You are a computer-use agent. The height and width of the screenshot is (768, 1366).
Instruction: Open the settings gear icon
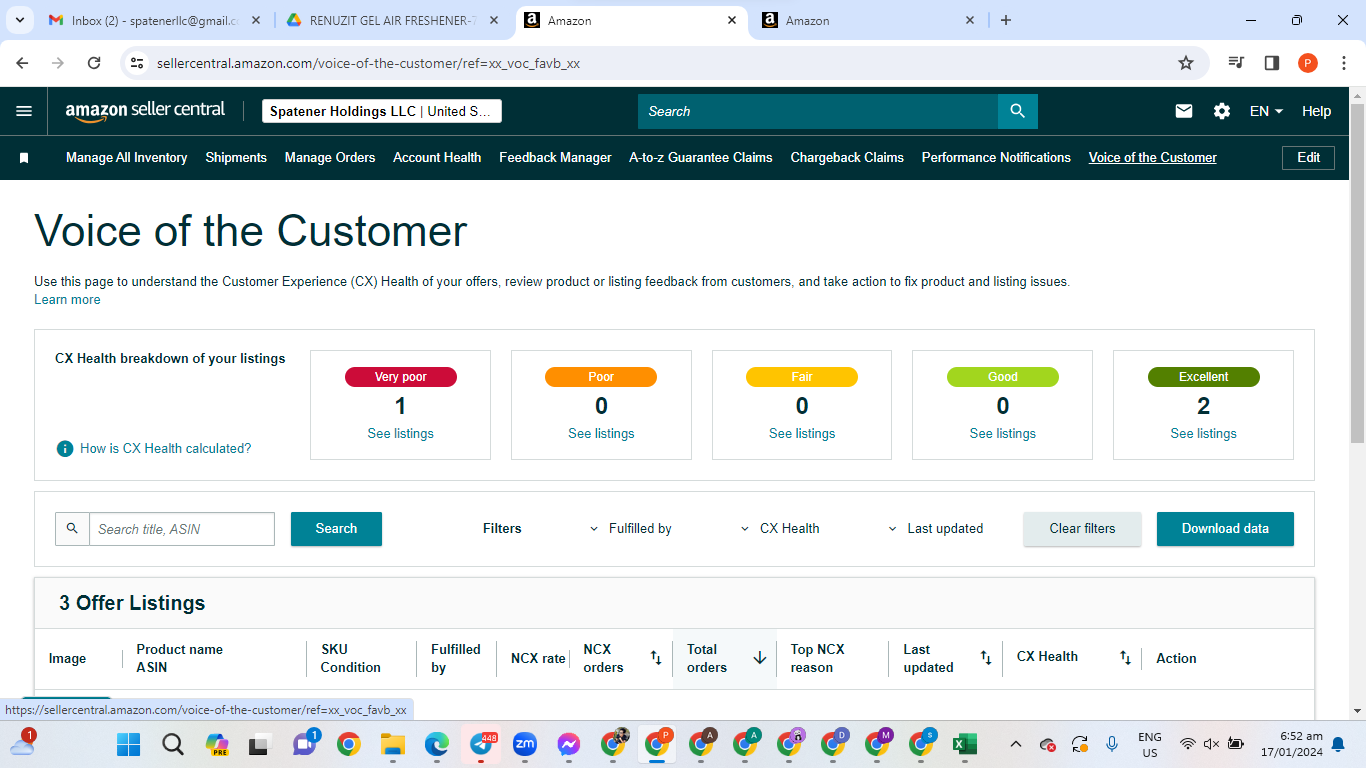pos(1222,111)
